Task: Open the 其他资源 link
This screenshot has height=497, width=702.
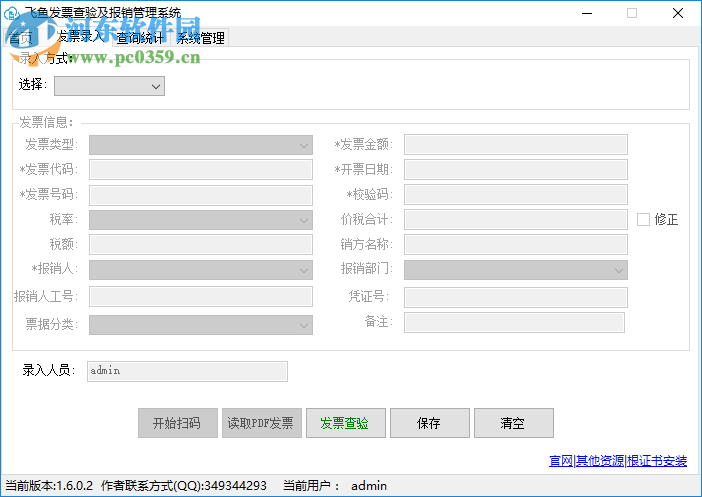Action: [600, 460]
